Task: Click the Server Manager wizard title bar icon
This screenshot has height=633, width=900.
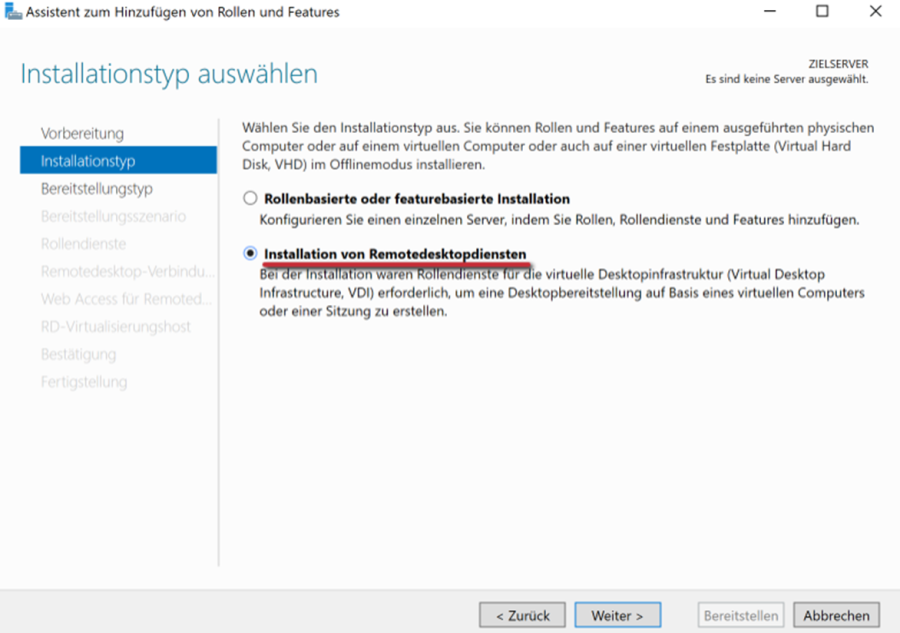Action: click(x=12, y=12)
